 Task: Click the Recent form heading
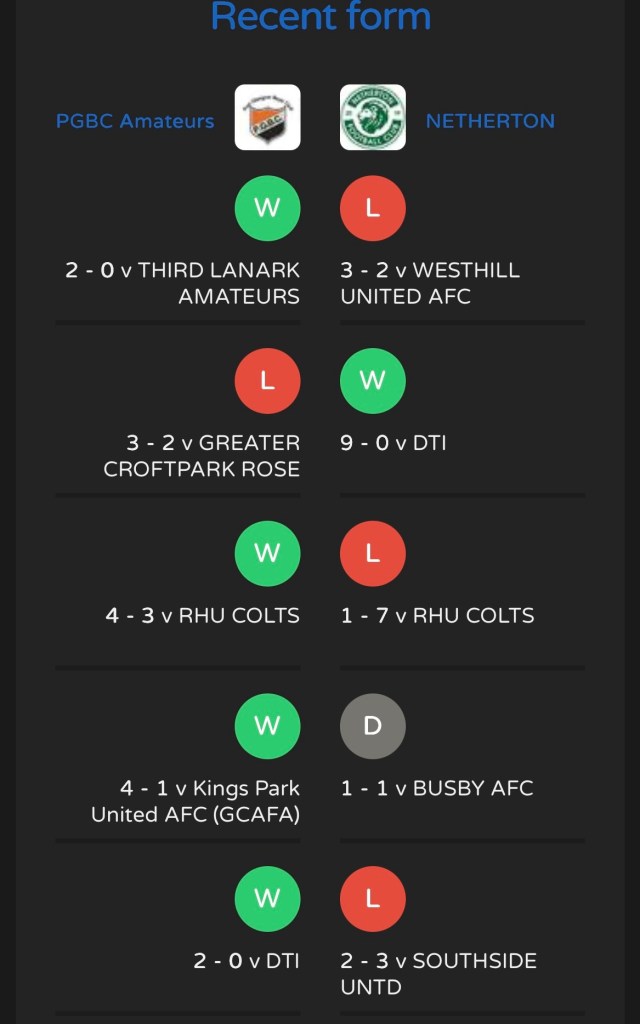coord(320,16)
